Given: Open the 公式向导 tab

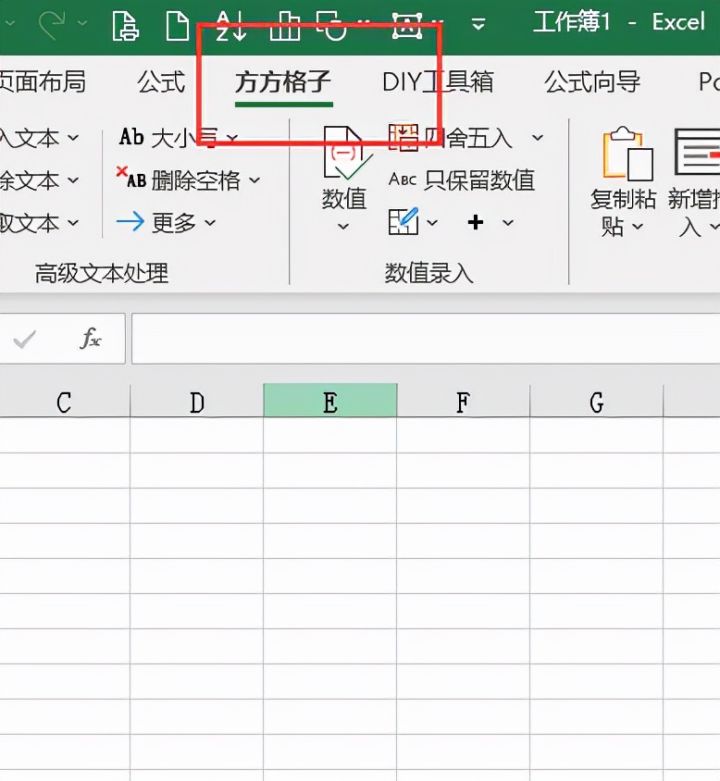Looking at the screenshot, I should [x=592, y=82].
